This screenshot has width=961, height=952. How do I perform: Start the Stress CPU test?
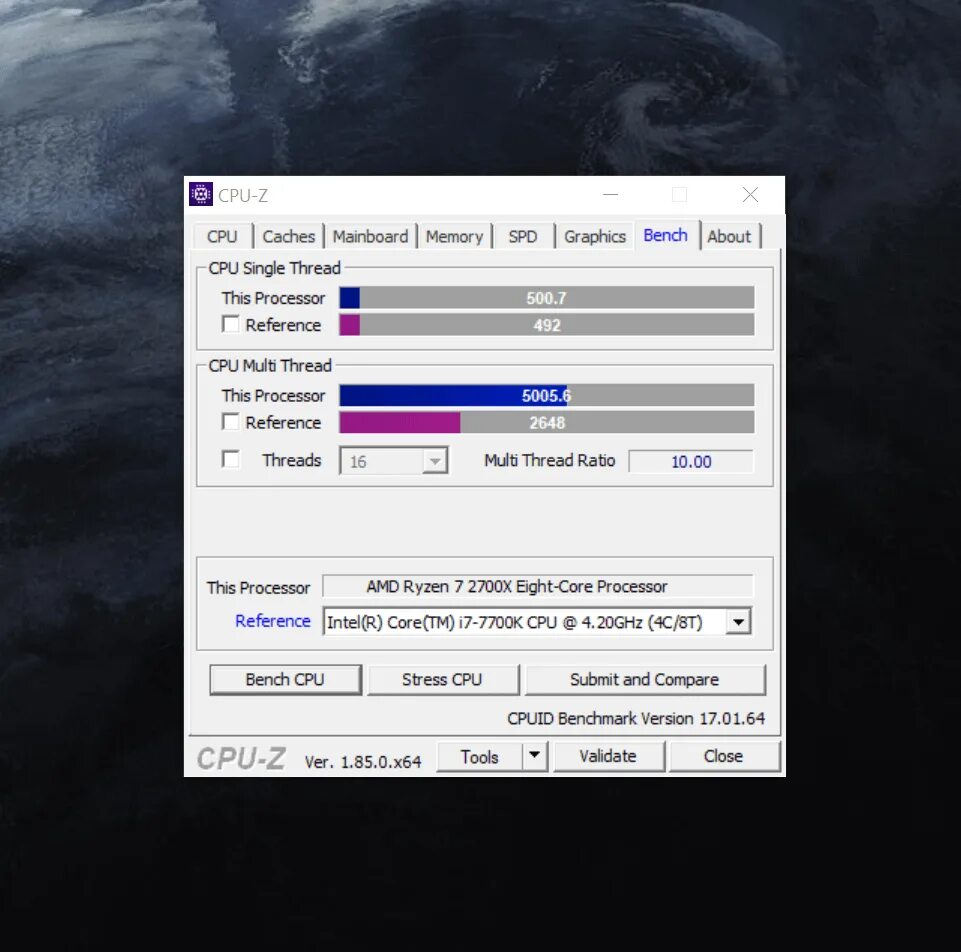443,680
